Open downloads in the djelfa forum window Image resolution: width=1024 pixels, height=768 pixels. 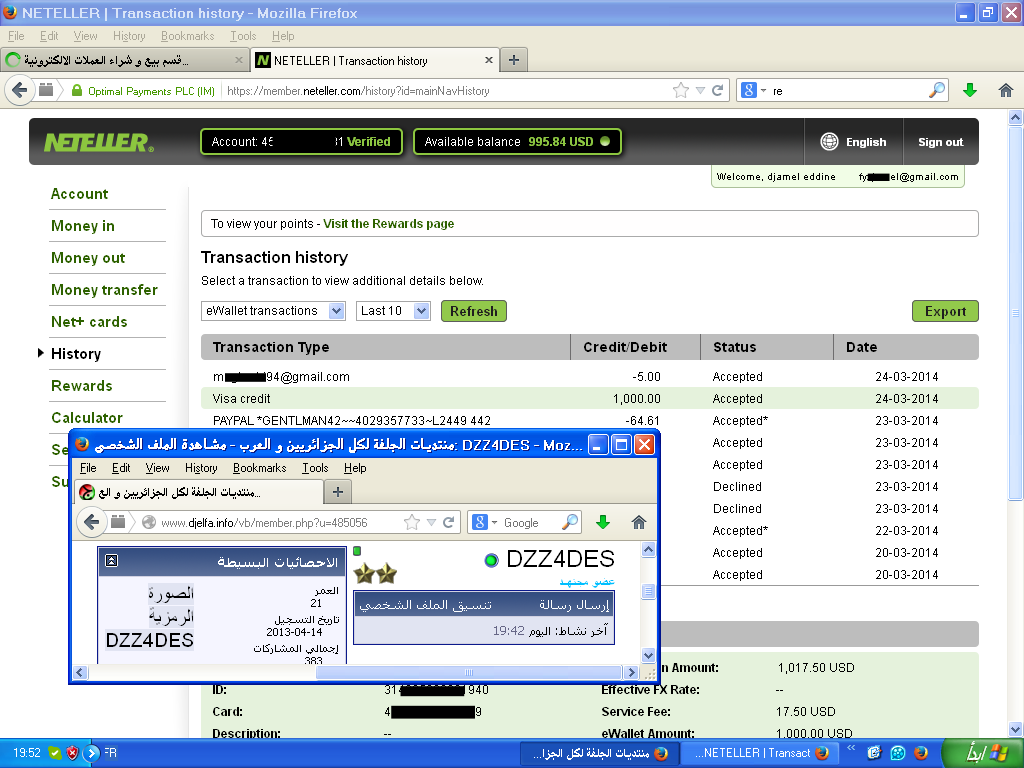[x=603, y=522]
